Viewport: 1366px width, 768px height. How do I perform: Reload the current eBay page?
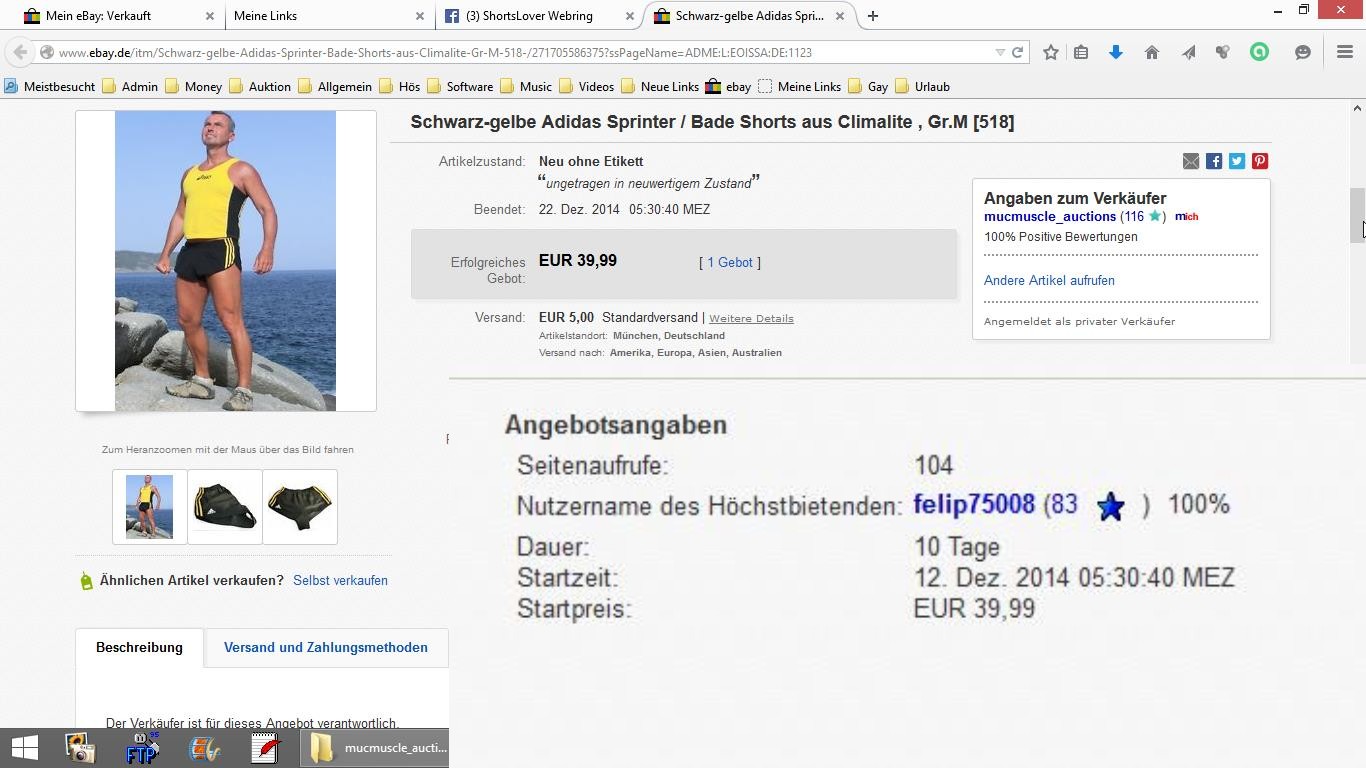coord(1017,53)
